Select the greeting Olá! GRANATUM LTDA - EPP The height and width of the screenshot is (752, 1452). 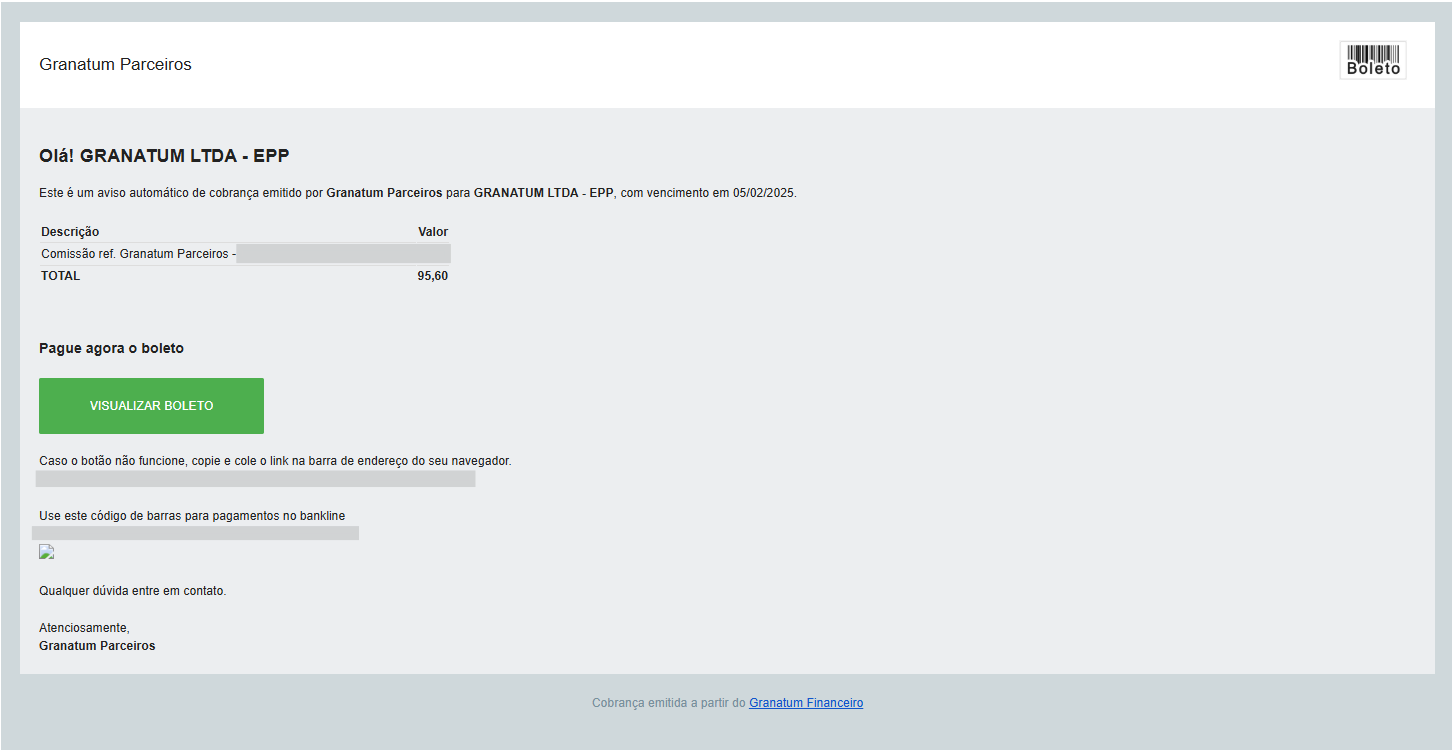[x=164, y=156]
